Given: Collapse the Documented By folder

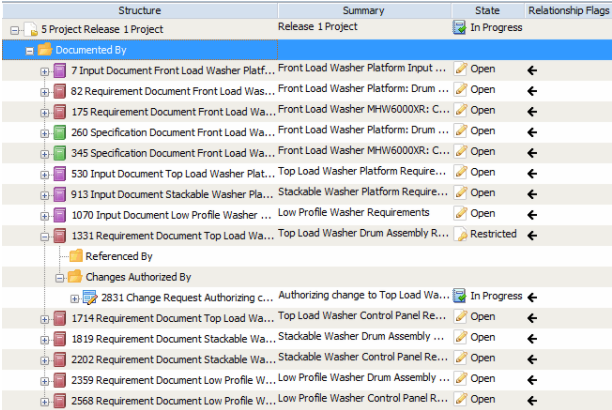Looking at the screenshot, I should (29, 51).
